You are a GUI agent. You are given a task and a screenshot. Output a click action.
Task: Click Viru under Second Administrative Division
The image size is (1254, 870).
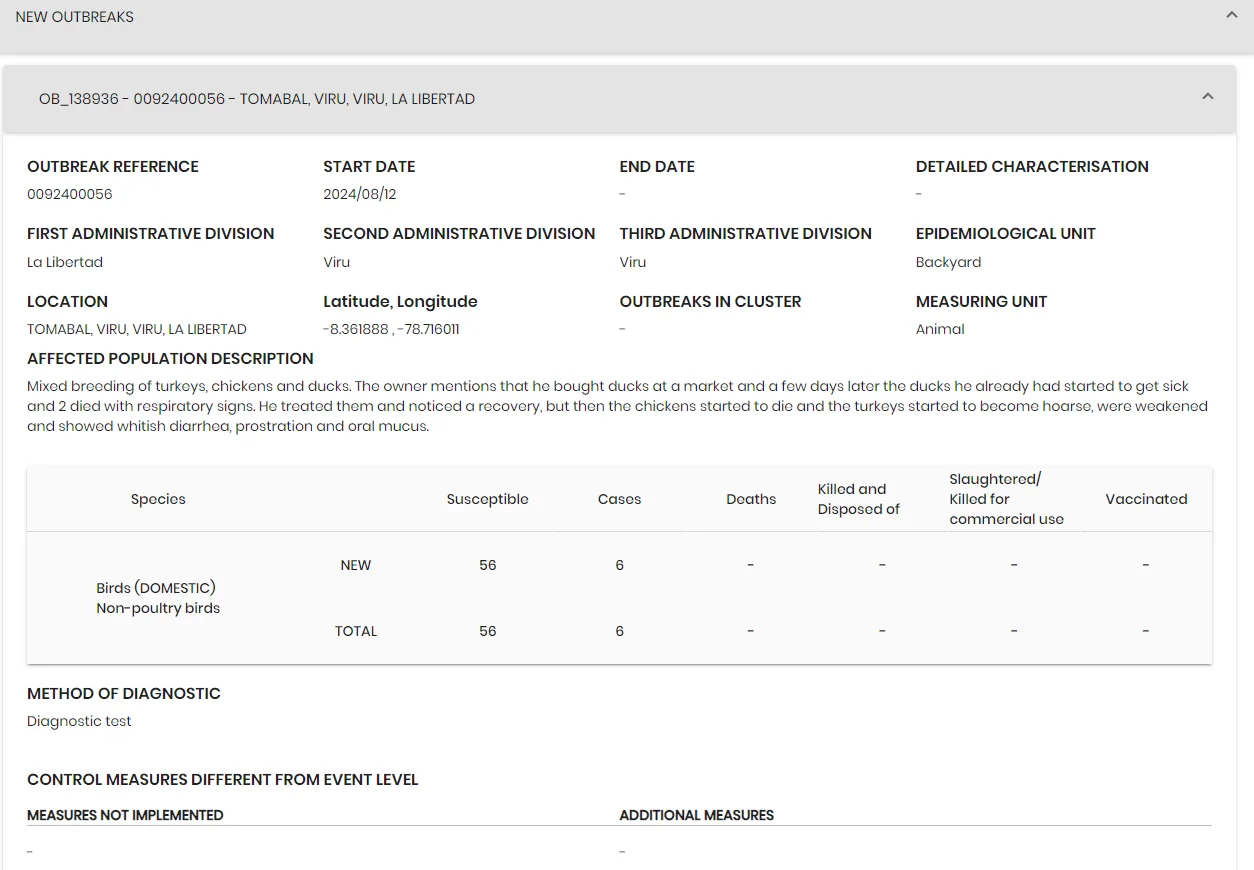point(337,262)
